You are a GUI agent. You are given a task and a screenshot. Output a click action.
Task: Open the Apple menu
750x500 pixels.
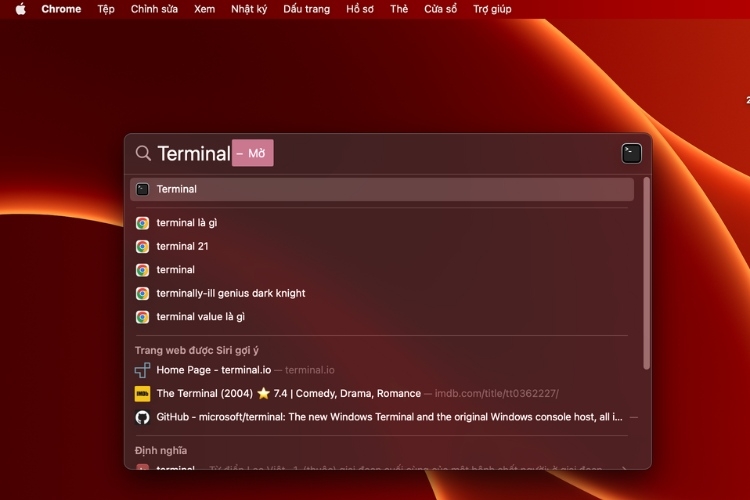[x=21, y=9]
